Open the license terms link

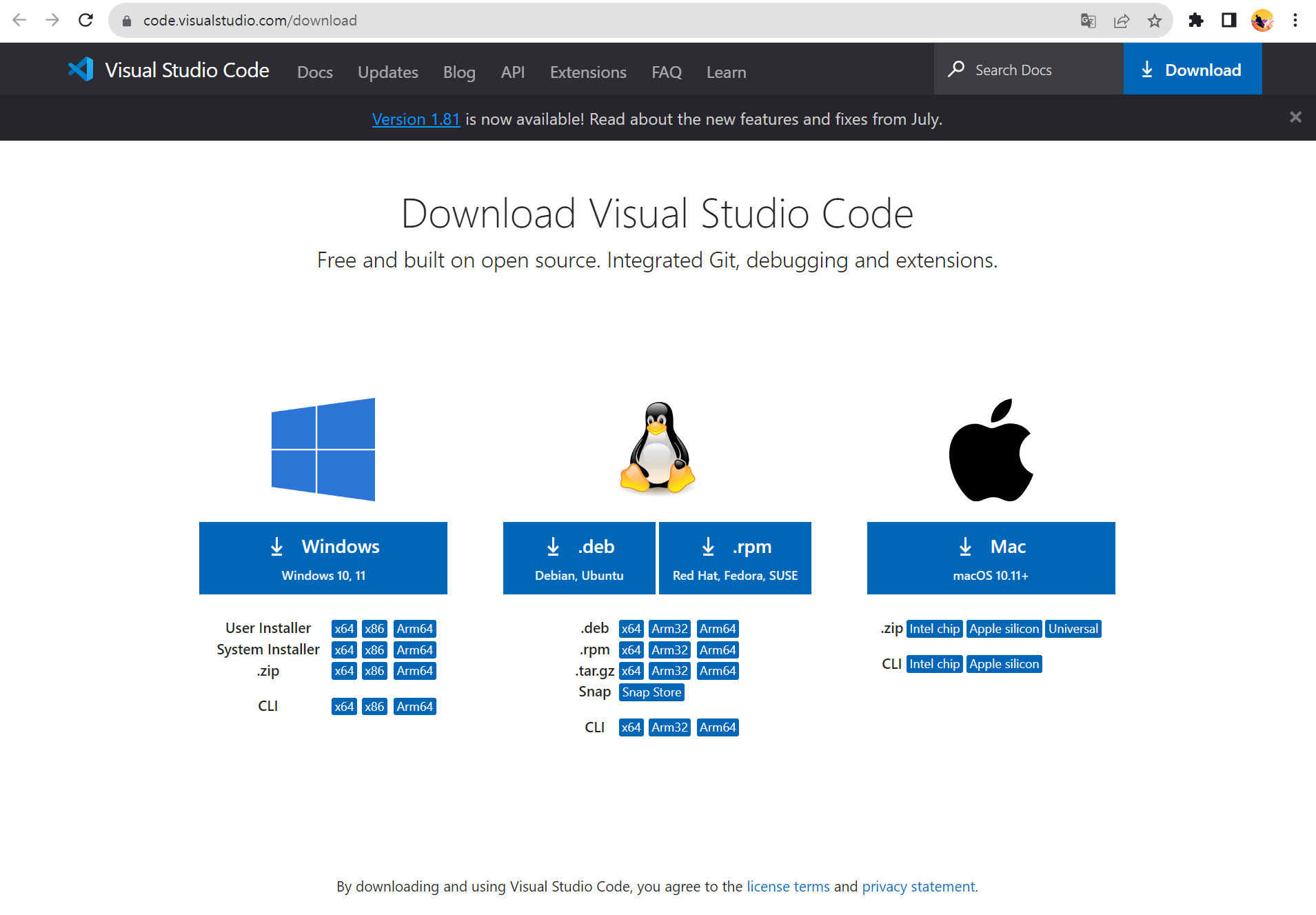788,886
